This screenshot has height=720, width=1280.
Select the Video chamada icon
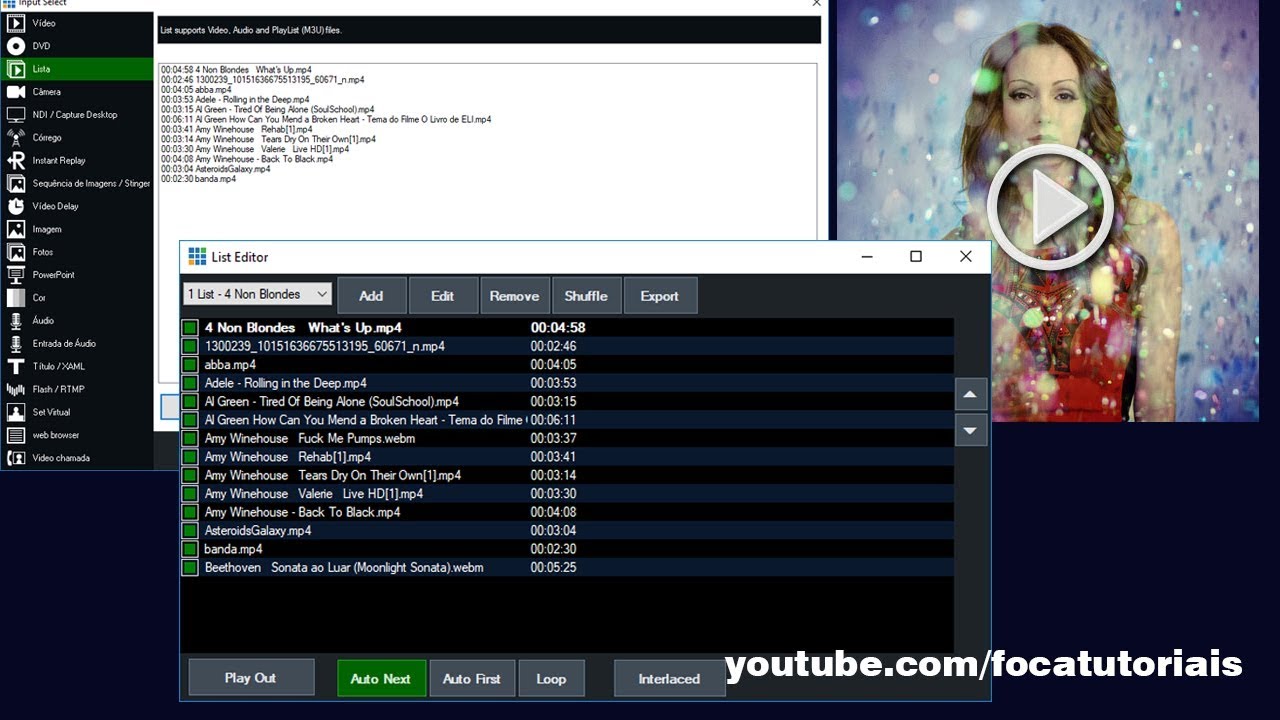pyautogui.click(x=16, y=458)
